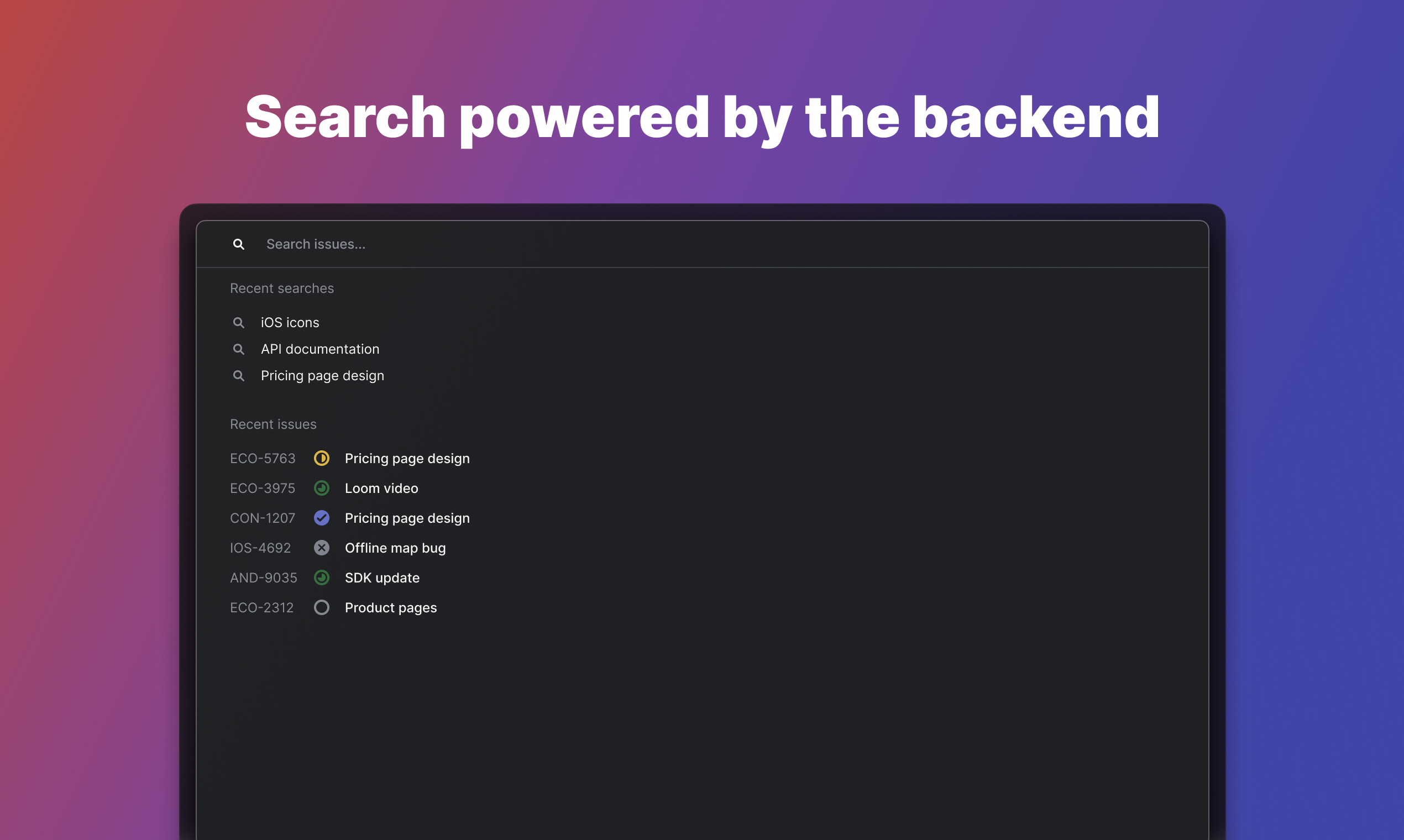The width and height of the screenshot is (1404, 840).
Task: Click green status icon on AND-9035
Action: pos(322,578)
